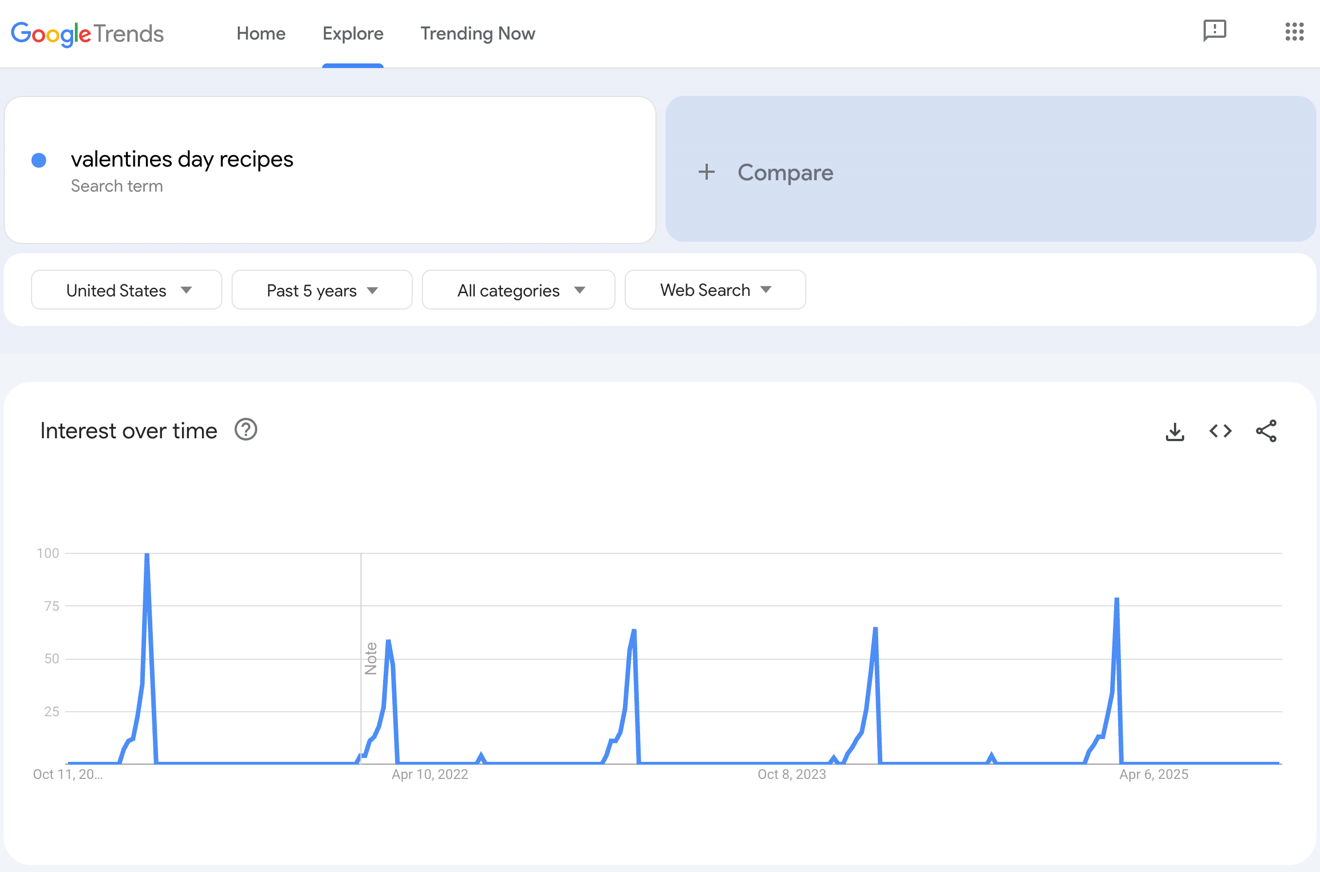Open the Trending Now section
Screen dimensions: 1320x872
pos(477,33)
